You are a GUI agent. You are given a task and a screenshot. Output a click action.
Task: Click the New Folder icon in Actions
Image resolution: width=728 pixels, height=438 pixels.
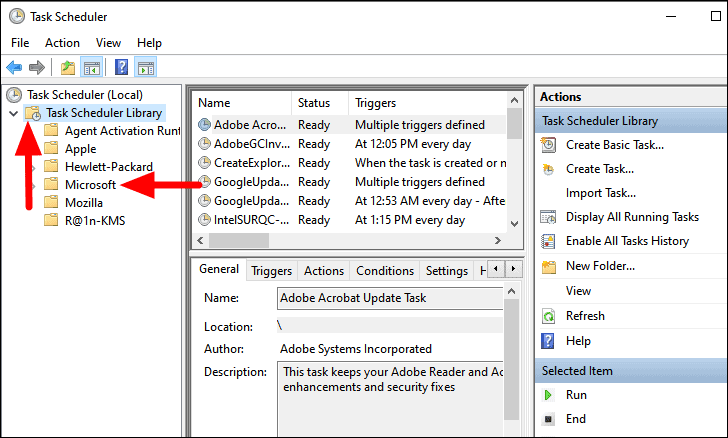click(x=548, y=267)
